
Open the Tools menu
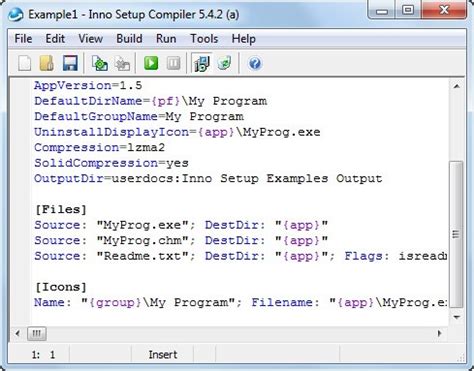[x=204, y=39]
